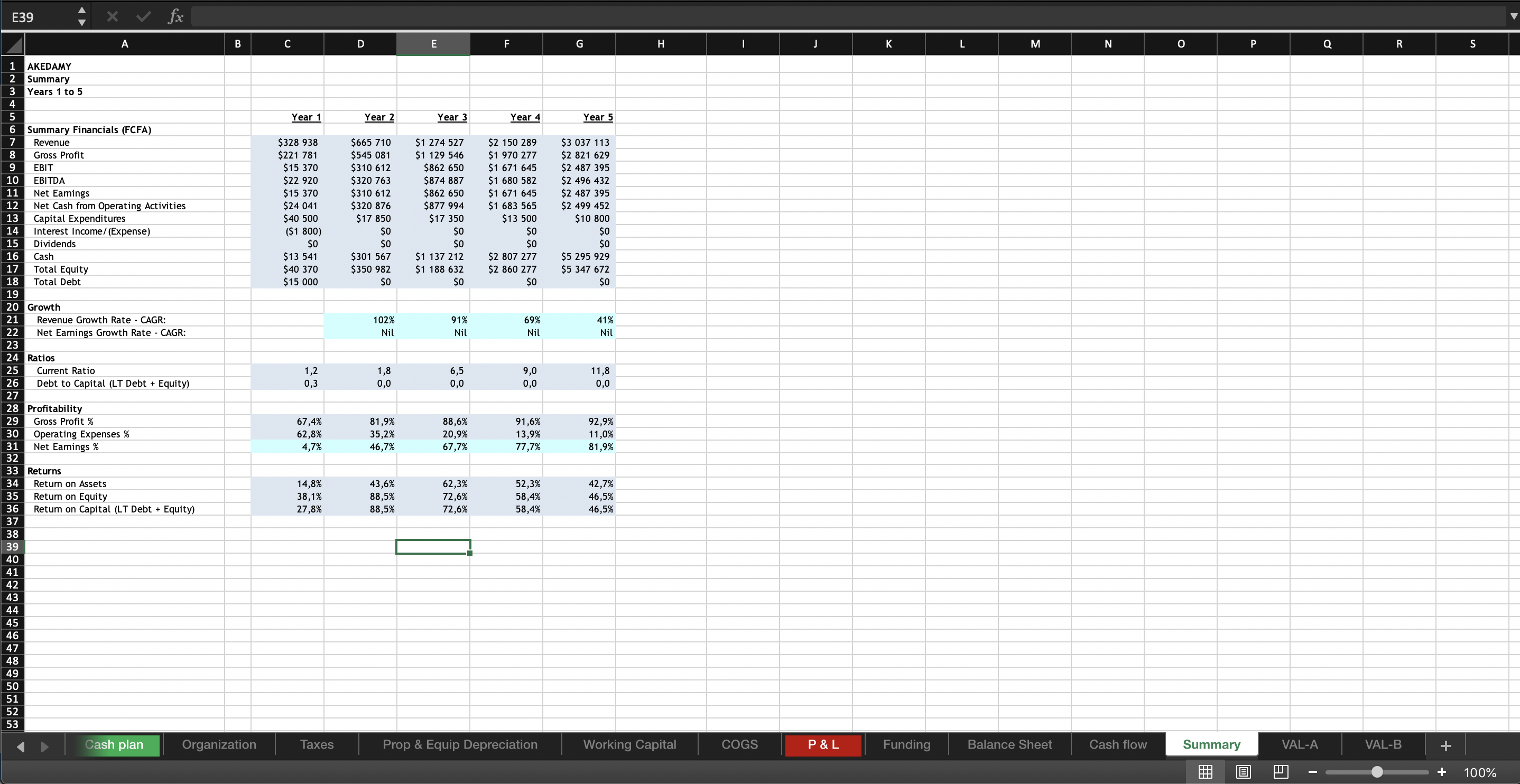Open the VAL-A sheet tab
Image resolution: width=1520 pixels, height=784 pixels.
coord(1299,744)
